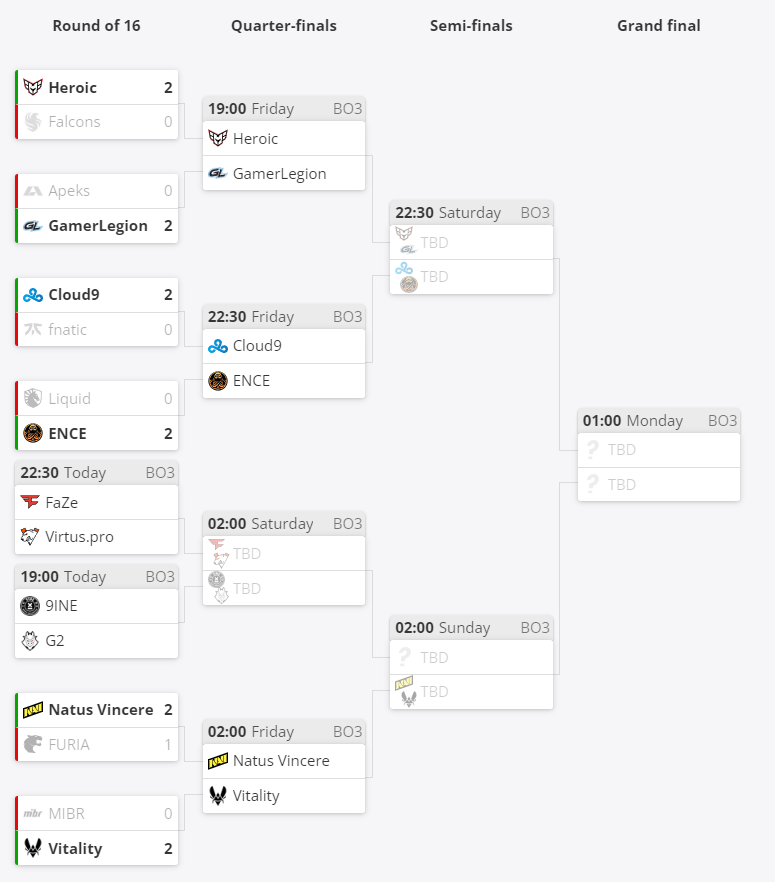This screenshot has width=775, height=882.
Task: Open the 19:00 Friday quarter-final match header
Action: pos(284,109)
